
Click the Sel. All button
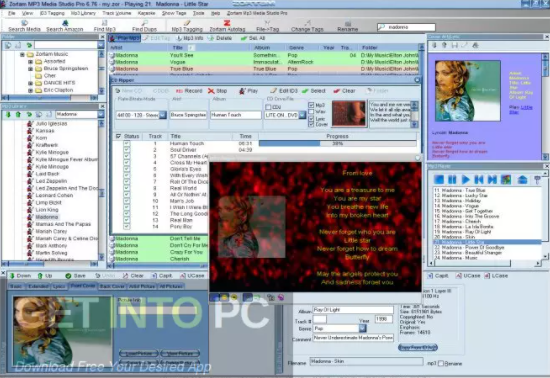(x=253, y=38)
